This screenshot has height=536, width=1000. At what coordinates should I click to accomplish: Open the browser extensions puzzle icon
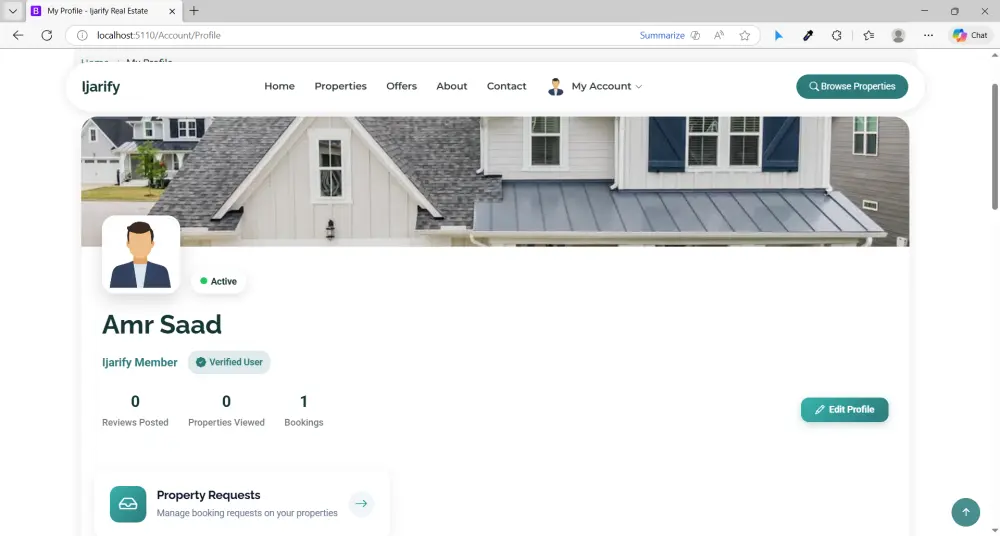[x=837, y=36]
